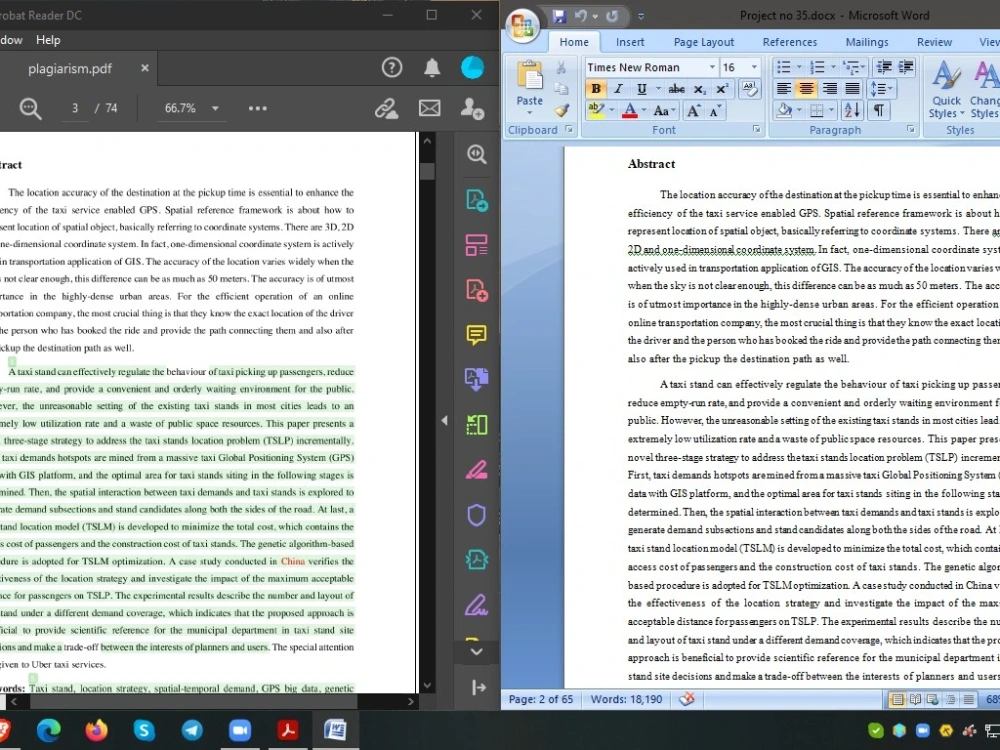This screenshot has height=750, width=1000.
Task: Save document from Quick Access Toolbar
Action: pos(559,16)
